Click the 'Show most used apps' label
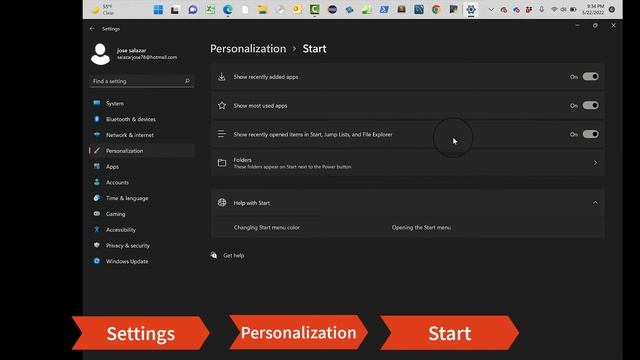 point(260,106)
